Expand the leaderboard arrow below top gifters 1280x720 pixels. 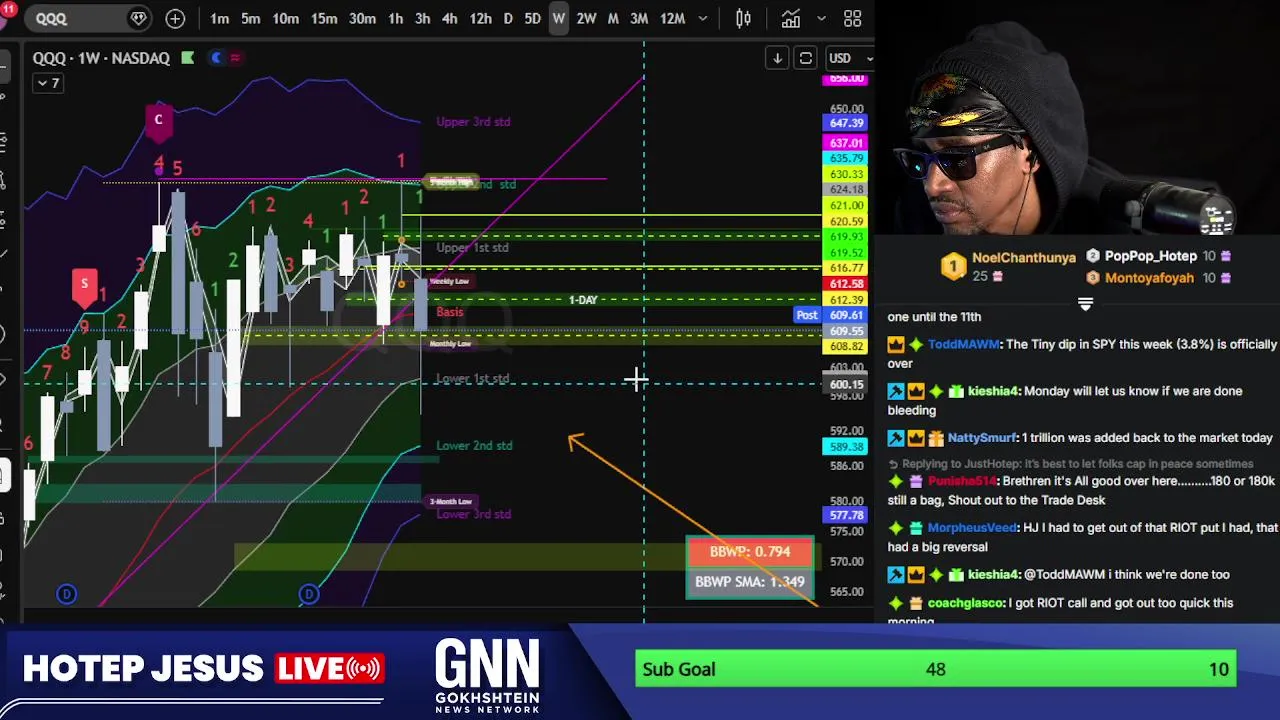[1085, 302]
